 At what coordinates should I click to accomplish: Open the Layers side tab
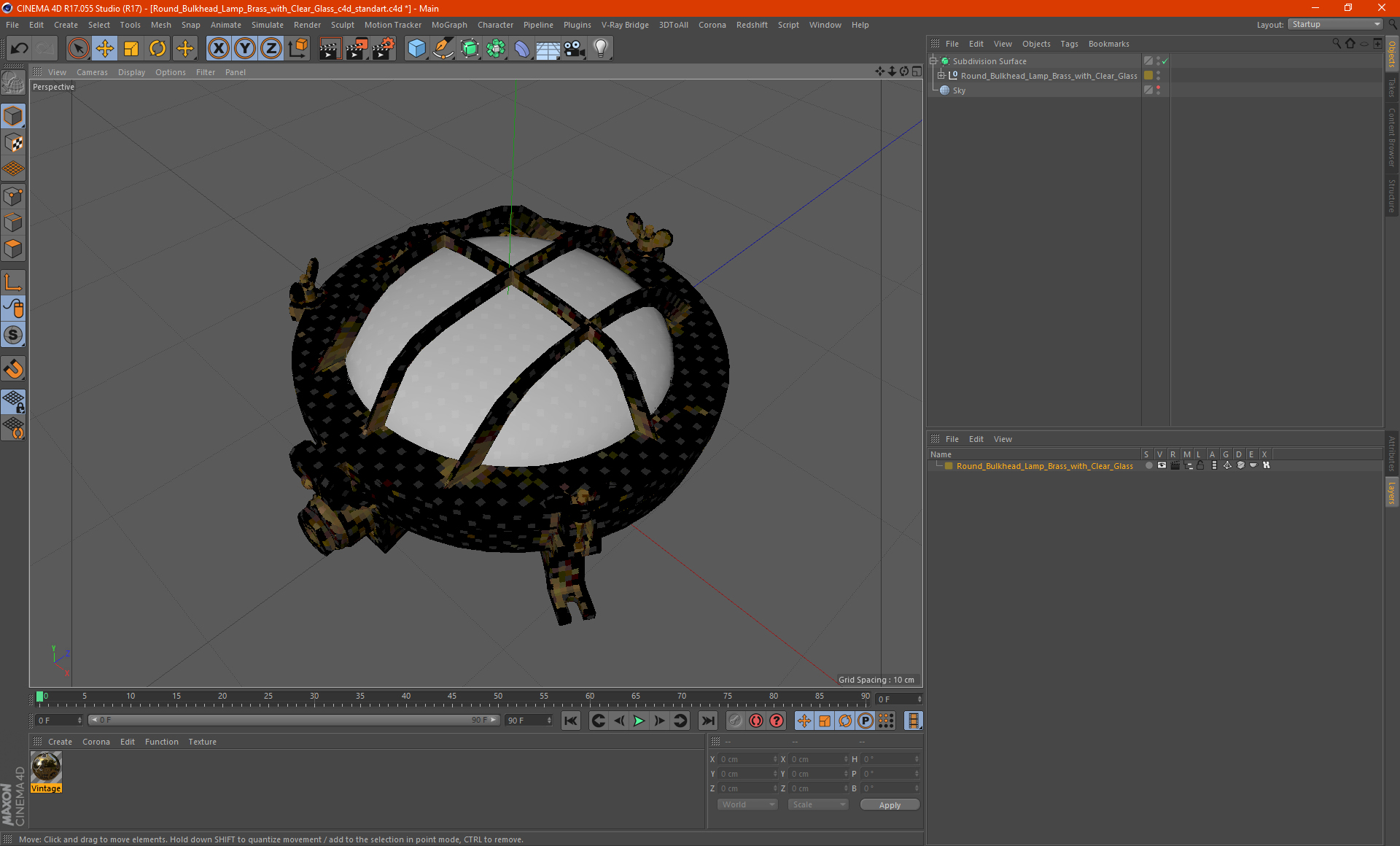pyautogui.click(x=1392, y=492)
